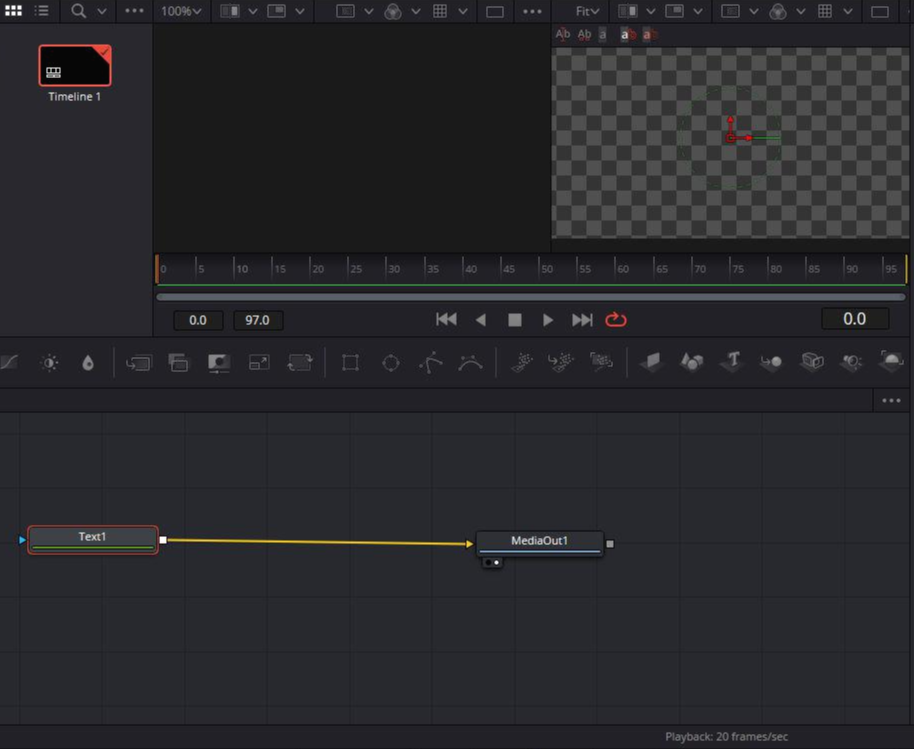
Task: Toggle region of interest in left viewer
Action: point(345,11)
